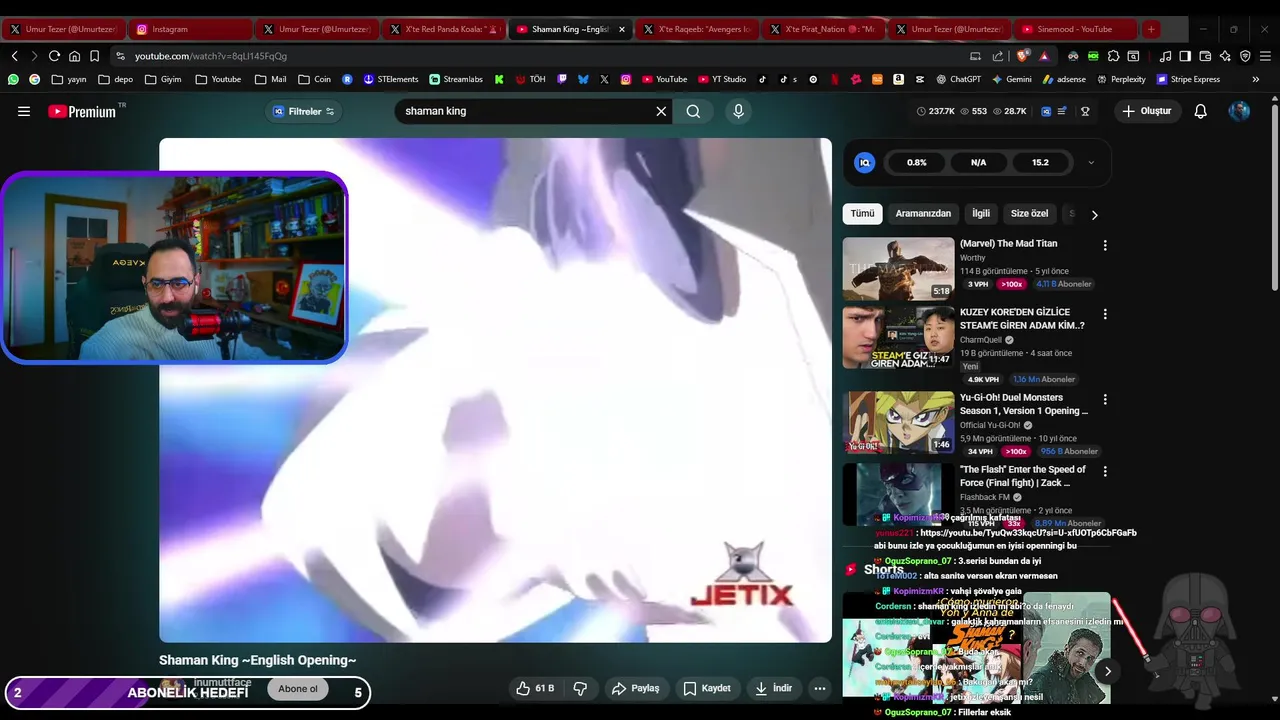Select the İlgili filter chip

click(x=981, y=214)
